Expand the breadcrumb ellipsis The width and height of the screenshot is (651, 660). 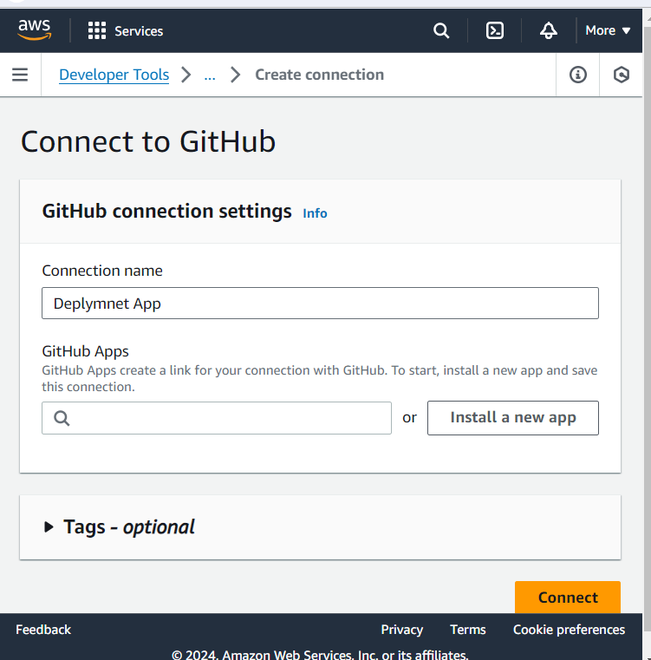point(209,75)
